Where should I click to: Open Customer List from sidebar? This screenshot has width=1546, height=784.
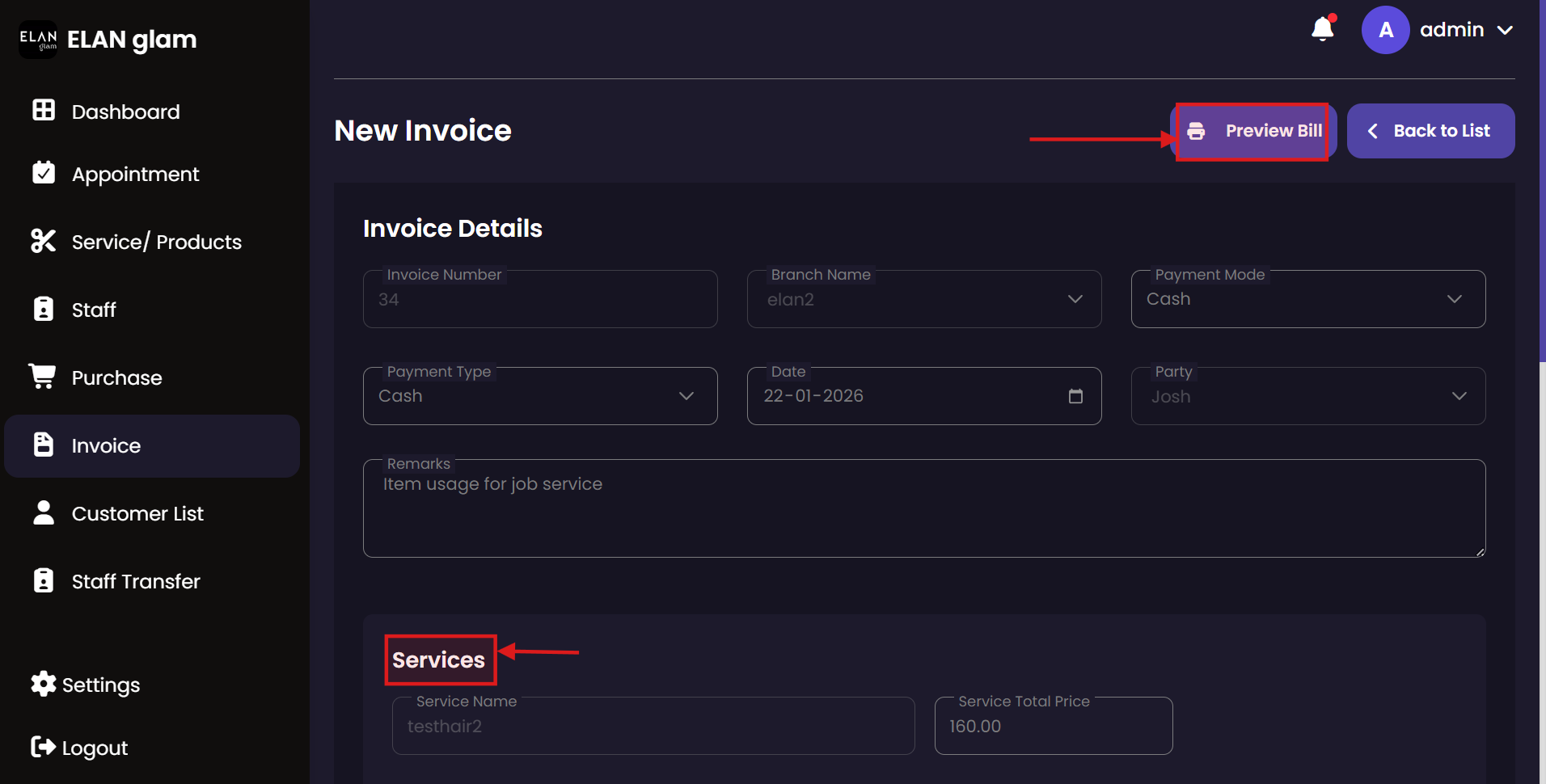[x=137, y=514]
